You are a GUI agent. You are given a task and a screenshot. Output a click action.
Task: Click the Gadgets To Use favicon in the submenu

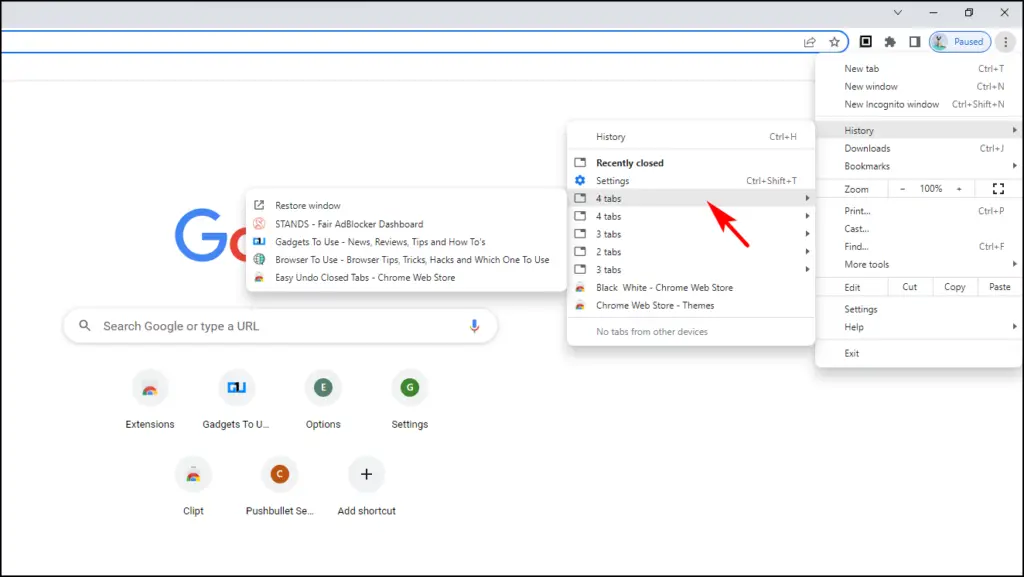pyautogui.click(x=259, y=242)
